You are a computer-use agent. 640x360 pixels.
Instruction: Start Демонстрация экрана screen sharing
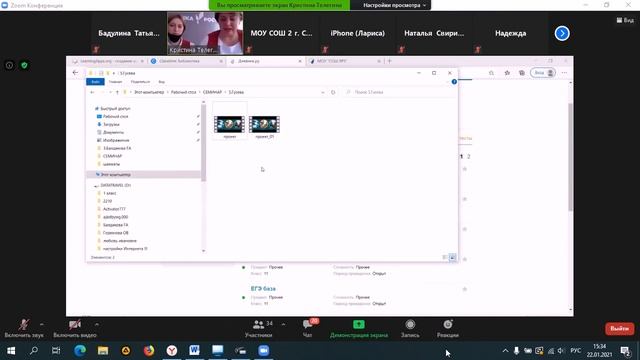coord(359,329)
